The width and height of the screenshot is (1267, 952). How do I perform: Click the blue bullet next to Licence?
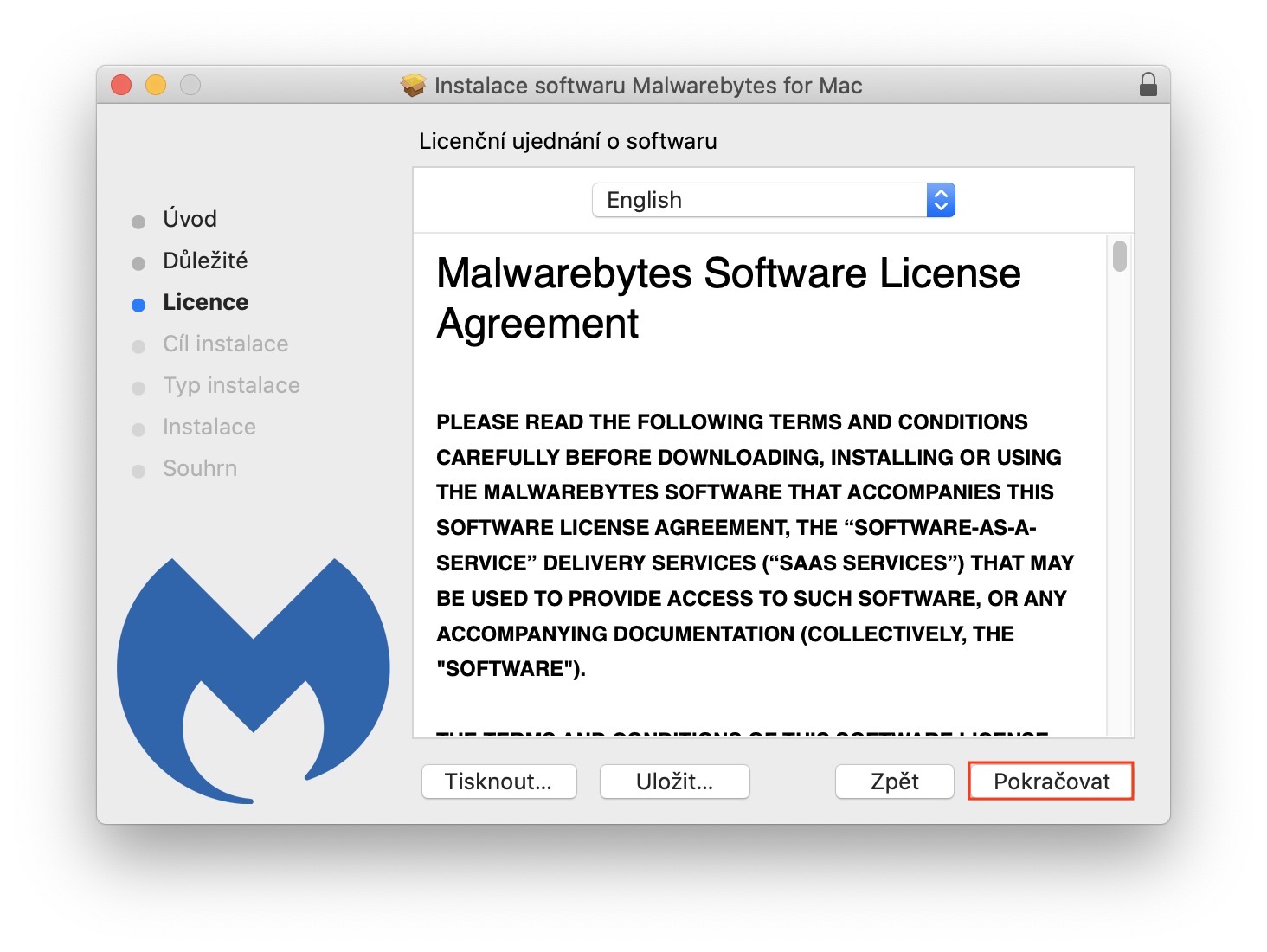(138, 305)
